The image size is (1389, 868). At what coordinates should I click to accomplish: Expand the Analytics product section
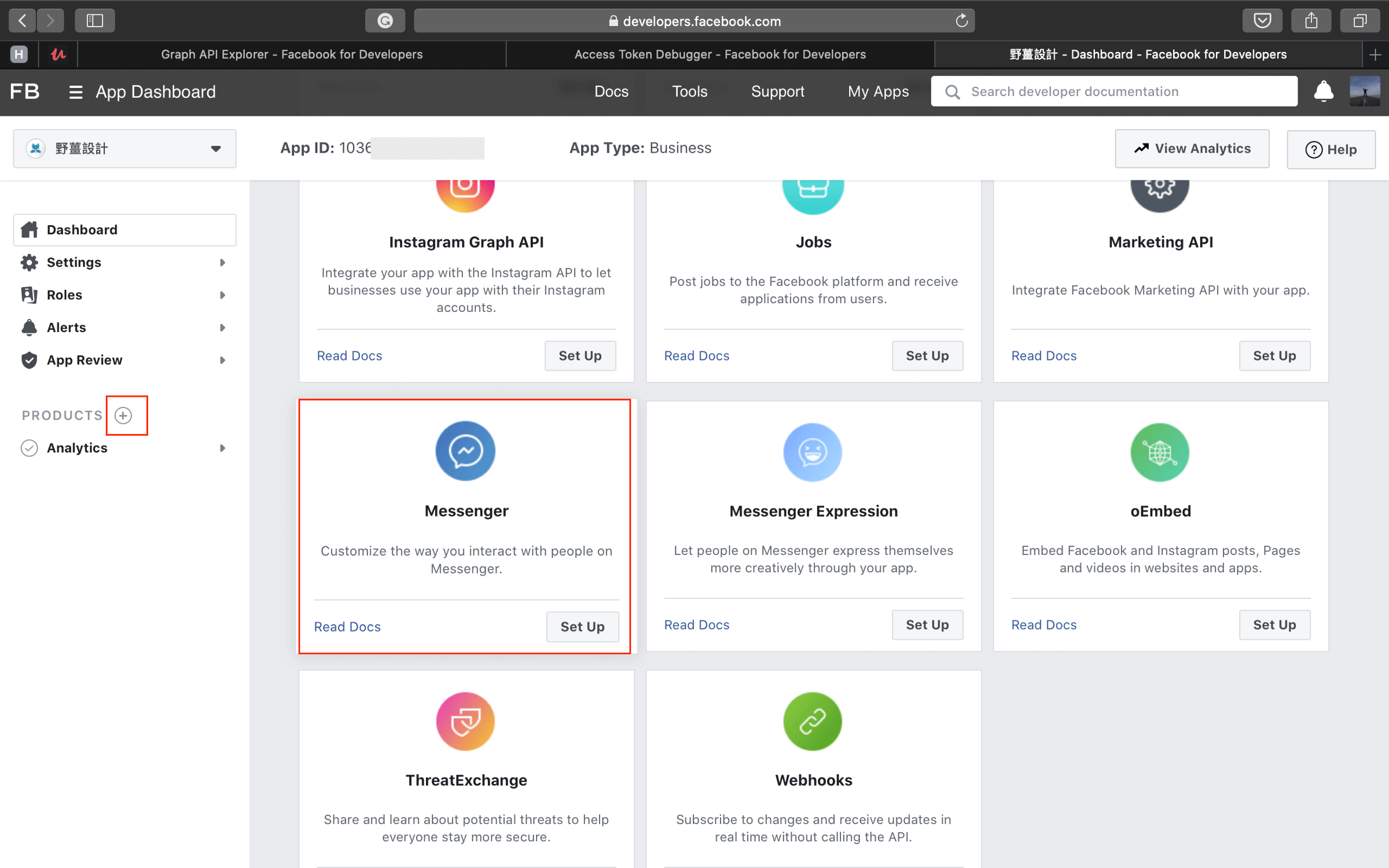(124, 448)
